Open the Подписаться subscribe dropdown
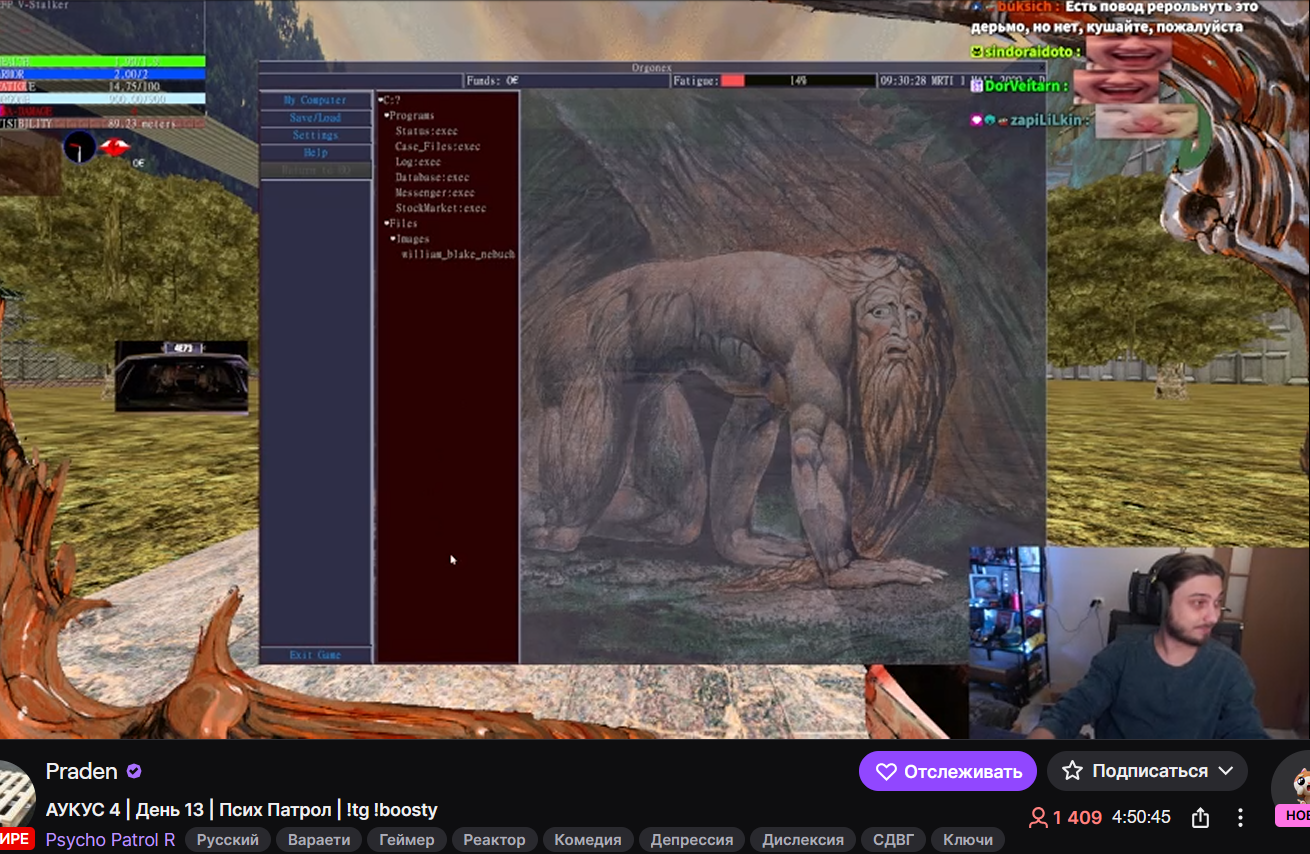 click(x=1147, y=771)
